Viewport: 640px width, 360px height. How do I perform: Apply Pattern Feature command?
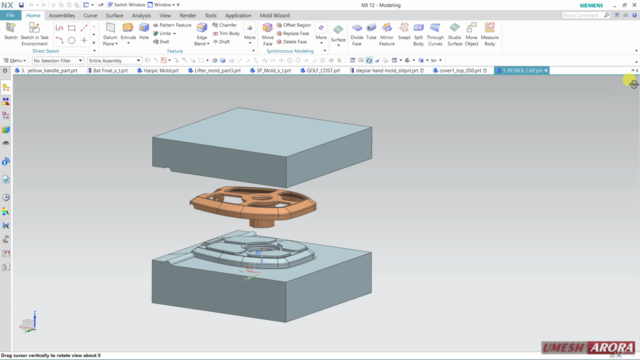(172, 25)
